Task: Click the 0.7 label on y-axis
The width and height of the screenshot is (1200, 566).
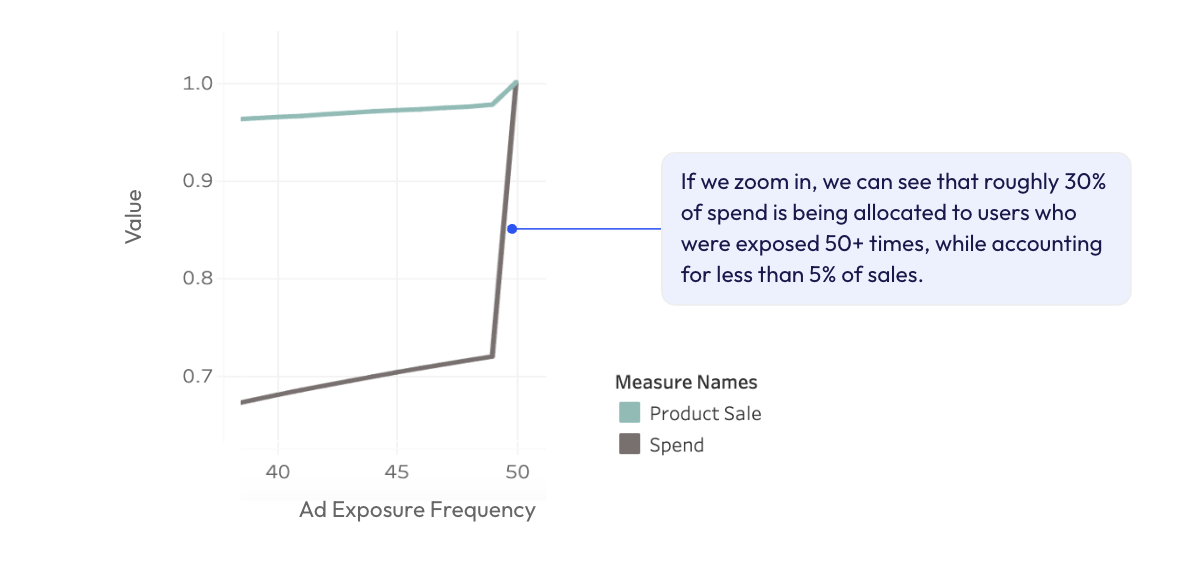Action: coord(197,377)
